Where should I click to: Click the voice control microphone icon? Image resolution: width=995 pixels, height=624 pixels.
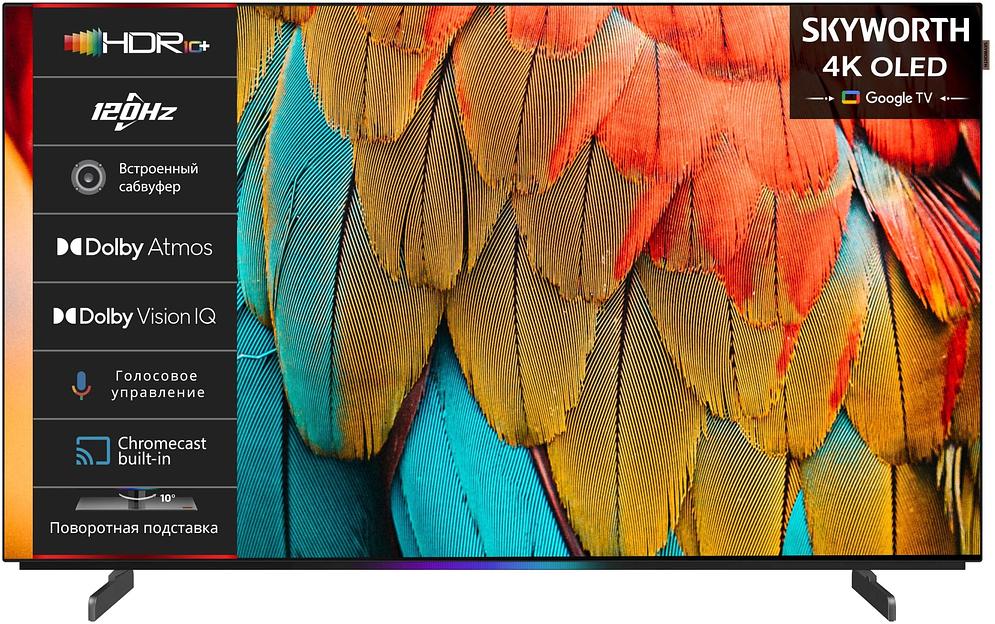coord(81,385)
